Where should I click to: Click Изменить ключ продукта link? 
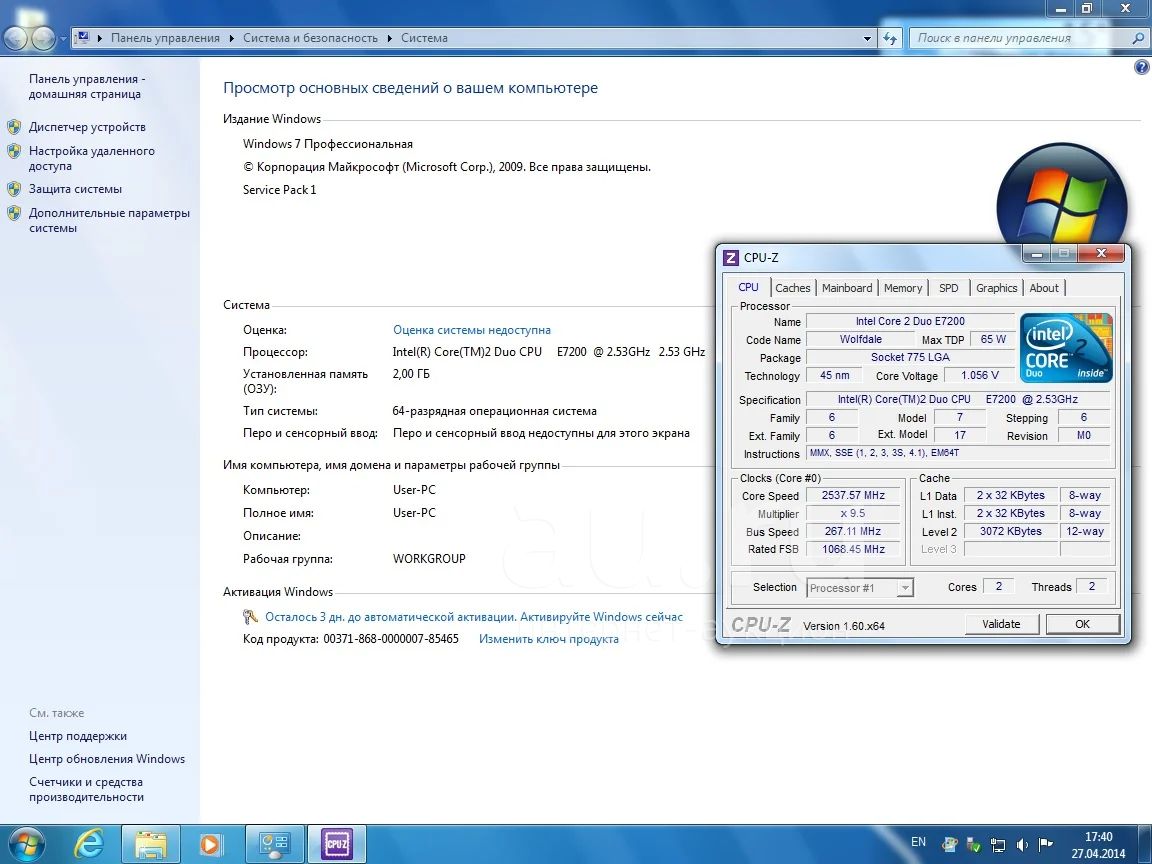tap(549, 639)
